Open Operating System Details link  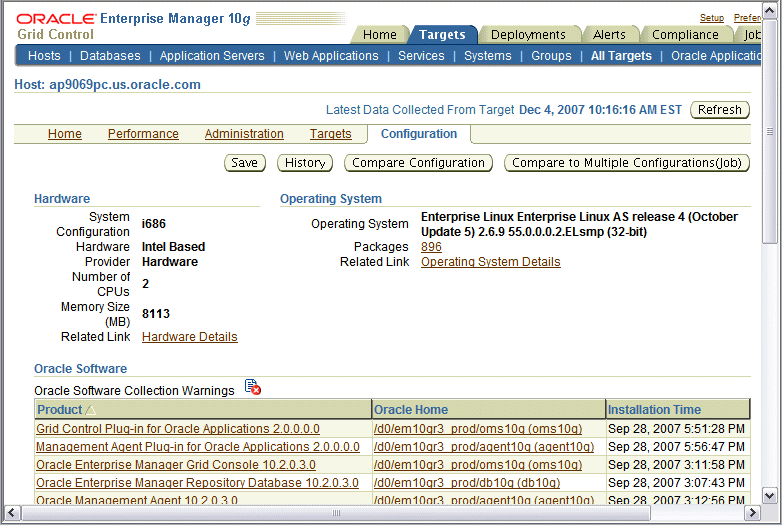click(x=491, y=262)
